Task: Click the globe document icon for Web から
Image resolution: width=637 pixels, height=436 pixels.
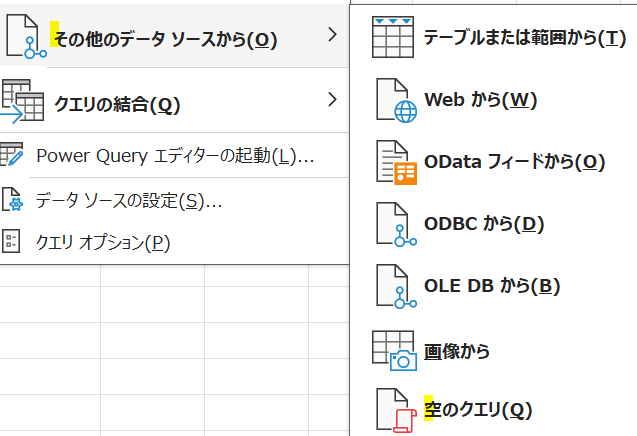Action: pos(396,100)
